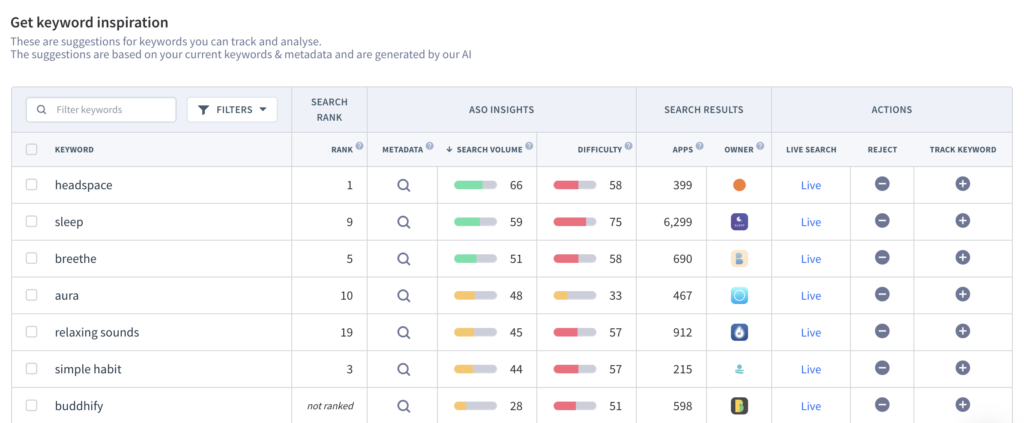Track the sleep keyword
1024x423 pixels.
[x=962, y=221]
